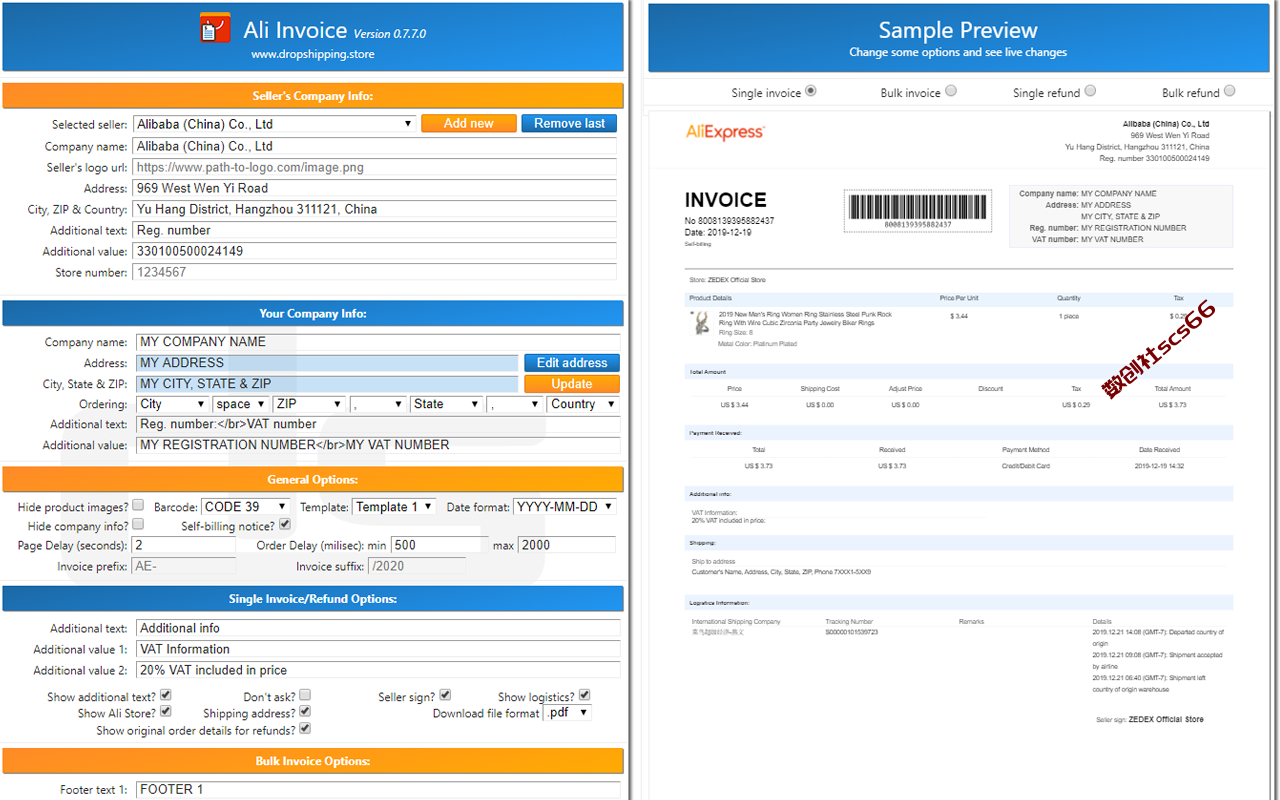Toggle Hide company info checkbox

coord(138,524)
